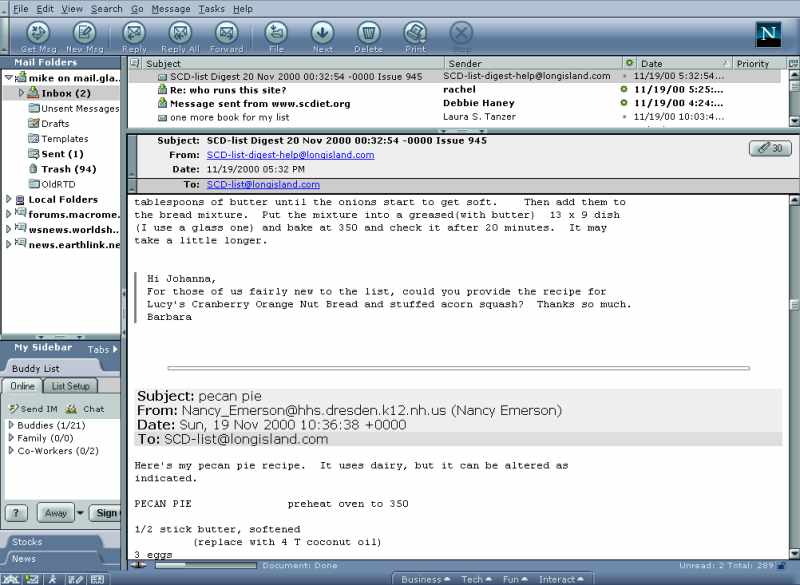Viewport: 800px width, 585px height.
Task: Delete the message using trash icon
Action: click(x=368, y=37)
